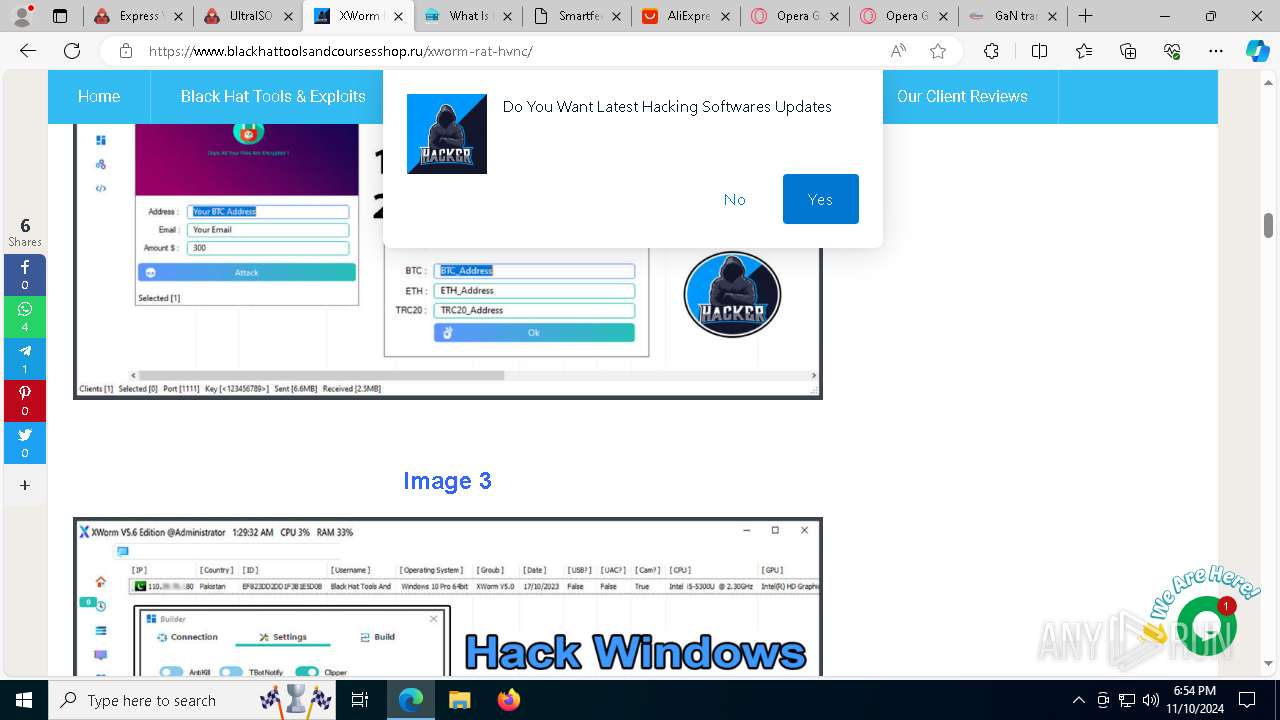The height and width of the screenshot is (720, 1280).
Task: Click the taskbar search box
Action: pyautogui.click(x=193, y=700)
